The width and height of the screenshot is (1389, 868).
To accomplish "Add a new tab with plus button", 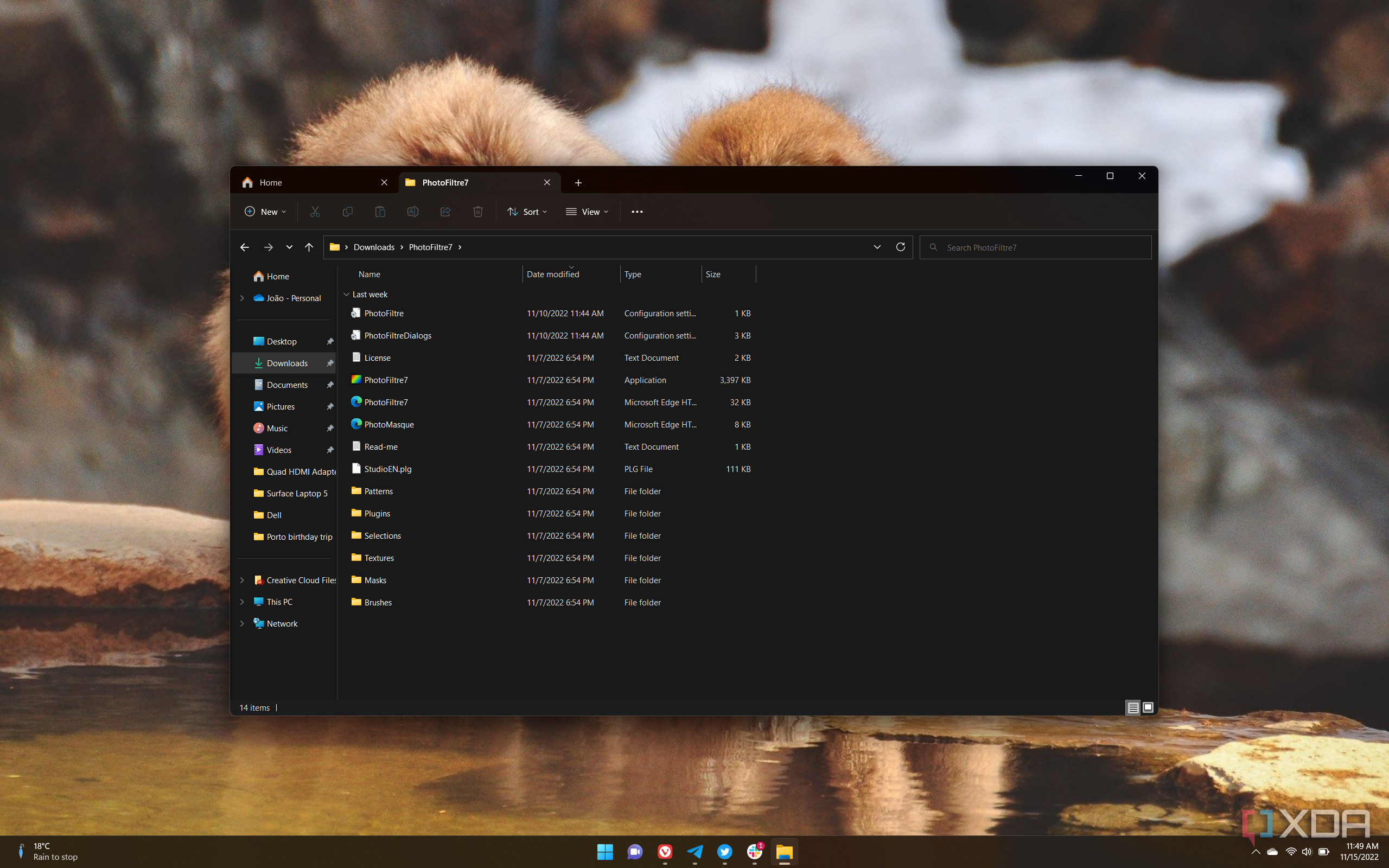I will [578, 183].
